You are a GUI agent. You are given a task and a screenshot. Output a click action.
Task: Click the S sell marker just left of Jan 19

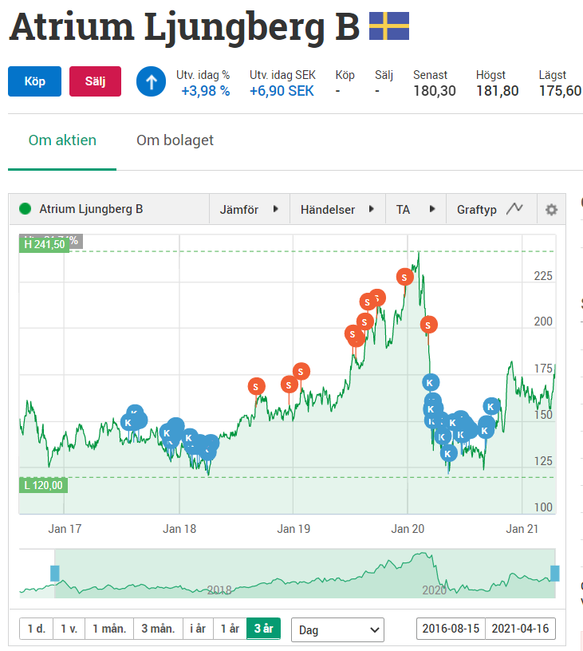pyautogui.click(x=289, y=384)
